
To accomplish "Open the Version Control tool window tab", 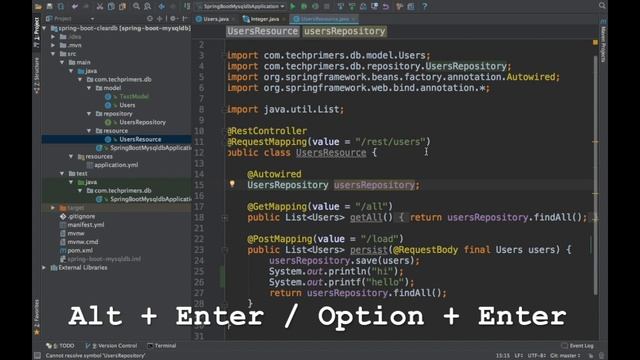I will tap(111, 346).
